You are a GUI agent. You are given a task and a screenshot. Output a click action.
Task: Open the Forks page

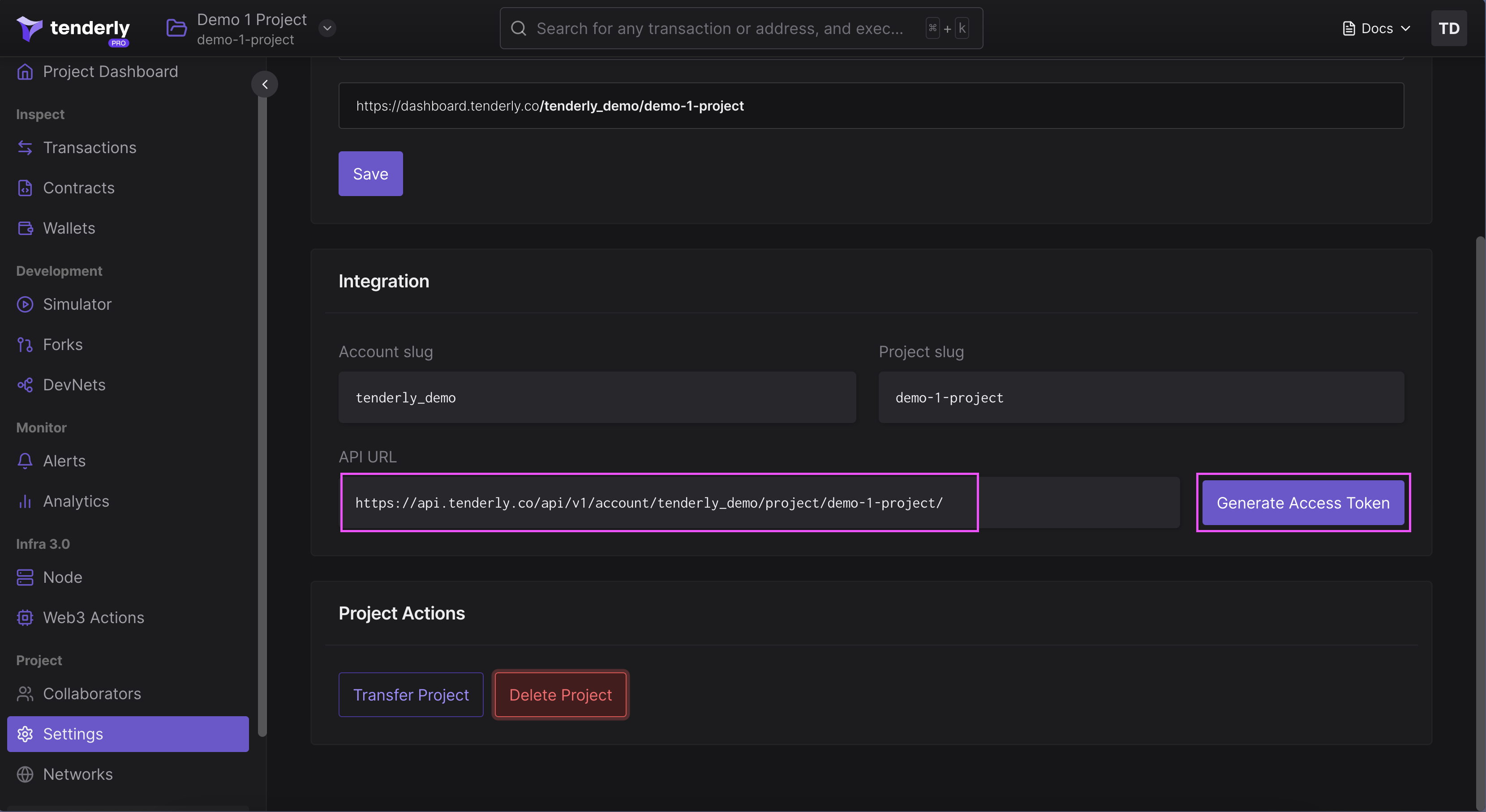pyautogui.click(x=63, y=345)
